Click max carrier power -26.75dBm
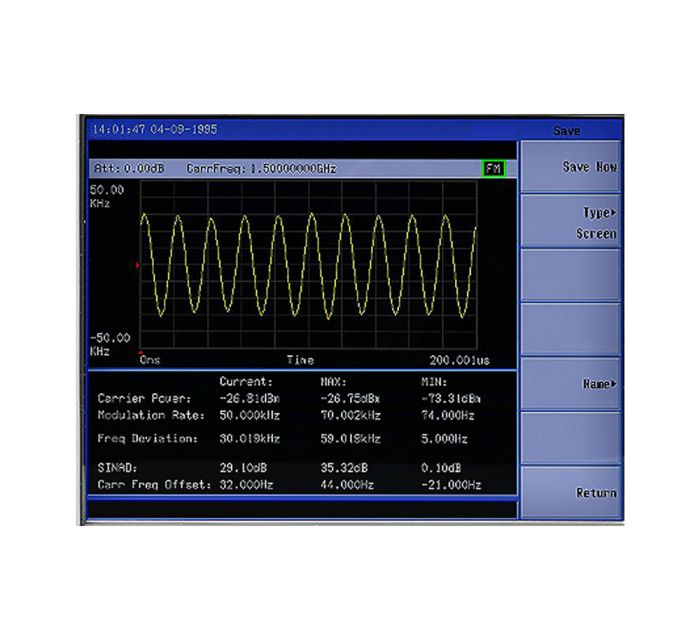700x640 pixels. pyautogui.click(x=350, y=398)
